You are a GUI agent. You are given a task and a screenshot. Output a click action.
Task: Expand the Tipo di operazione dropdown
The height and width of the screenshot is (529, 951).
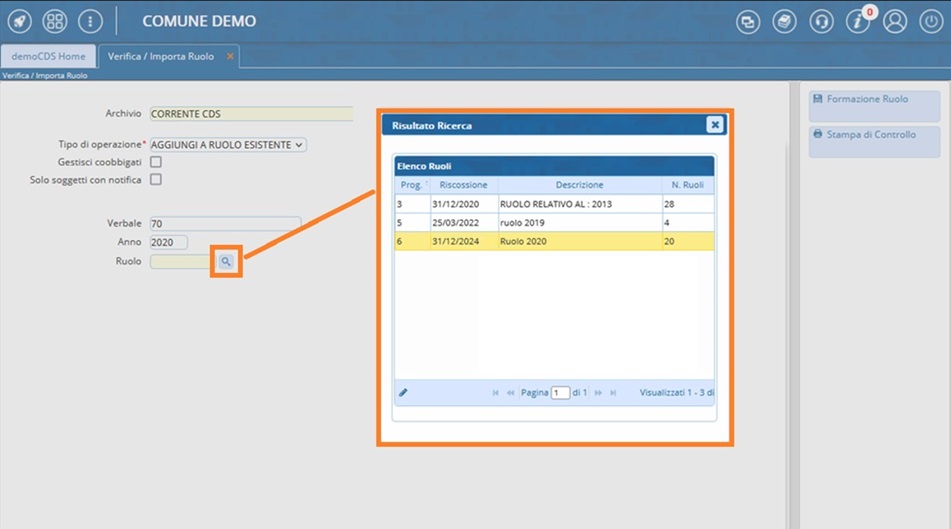pyautogui.click(x=227, y=145)
